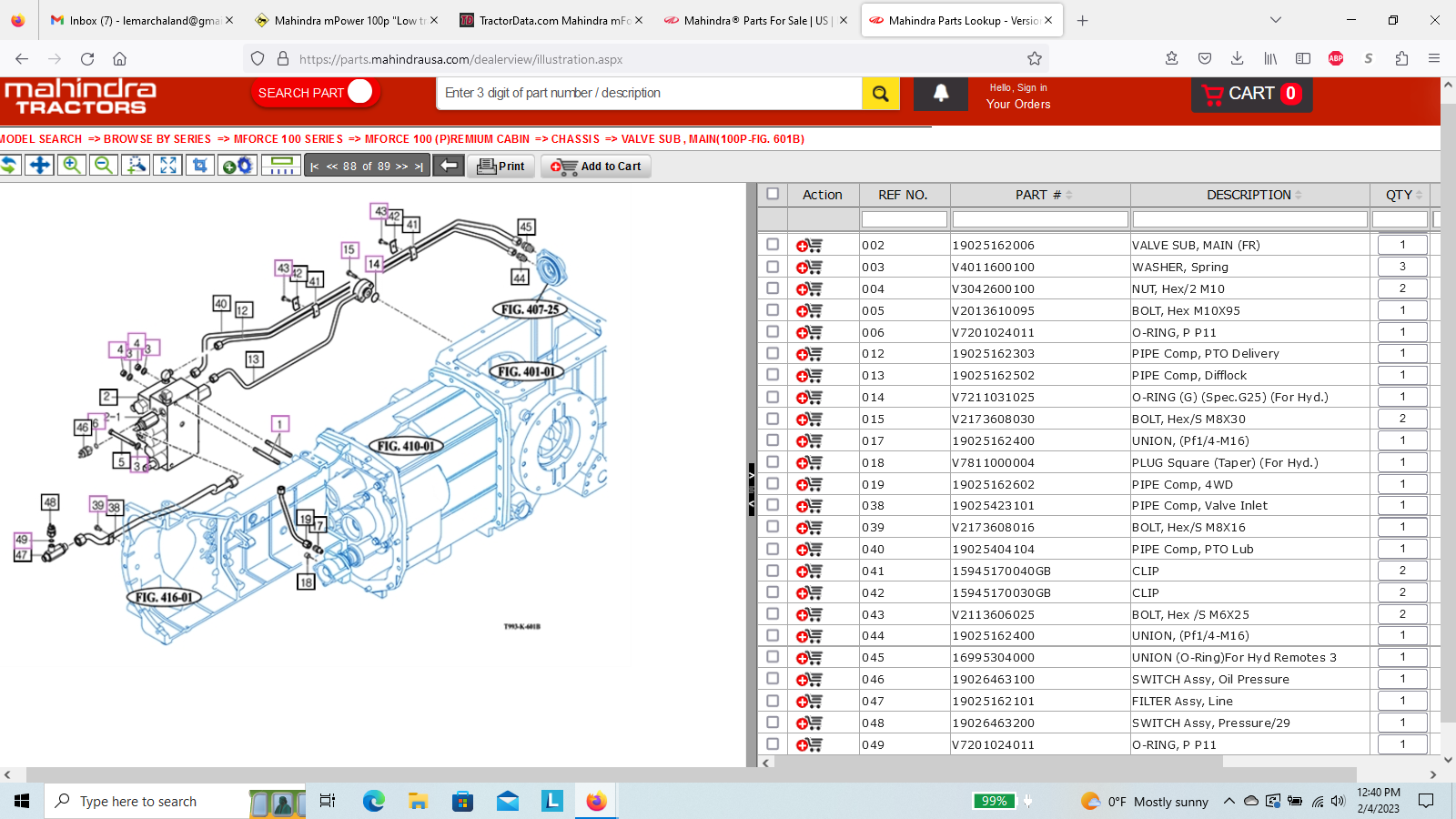The height and width of the screenshot is (819, 1456).
Task: Select the pan/move arrows tool
Action: (x=39, y=165)
